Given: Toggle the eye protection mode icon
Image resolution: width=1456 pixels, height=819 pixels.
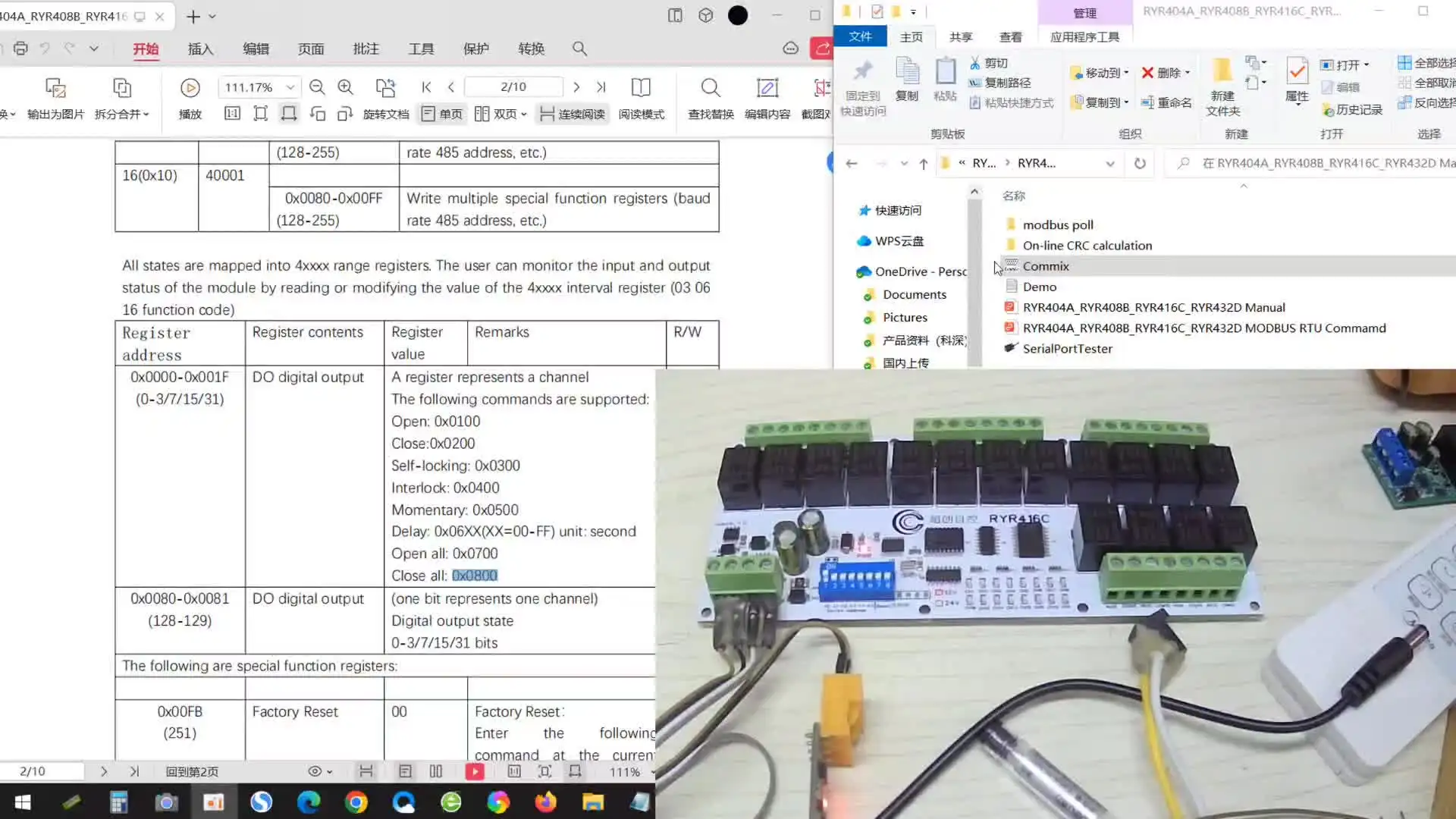Looking at the screenshot, I should (315, 771).
